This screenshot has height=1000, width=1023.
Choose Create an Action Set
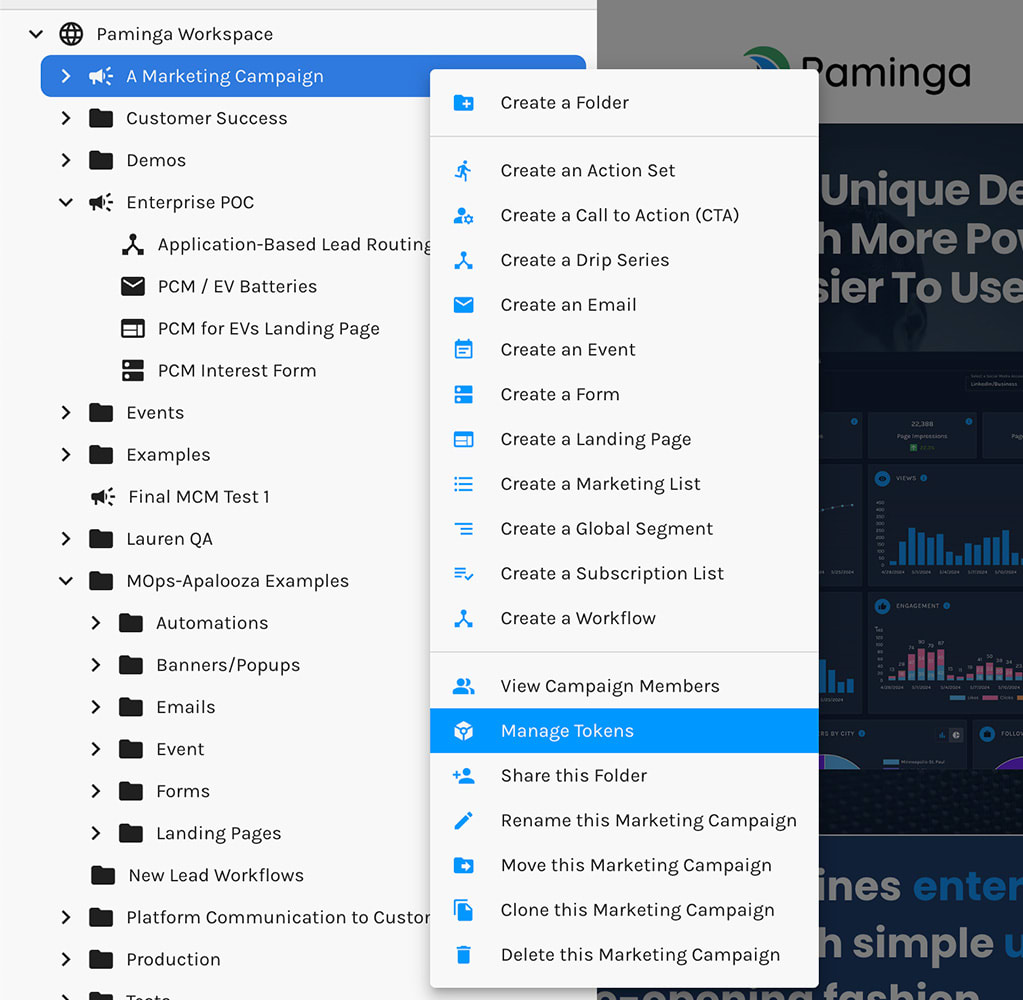(624, 171)
